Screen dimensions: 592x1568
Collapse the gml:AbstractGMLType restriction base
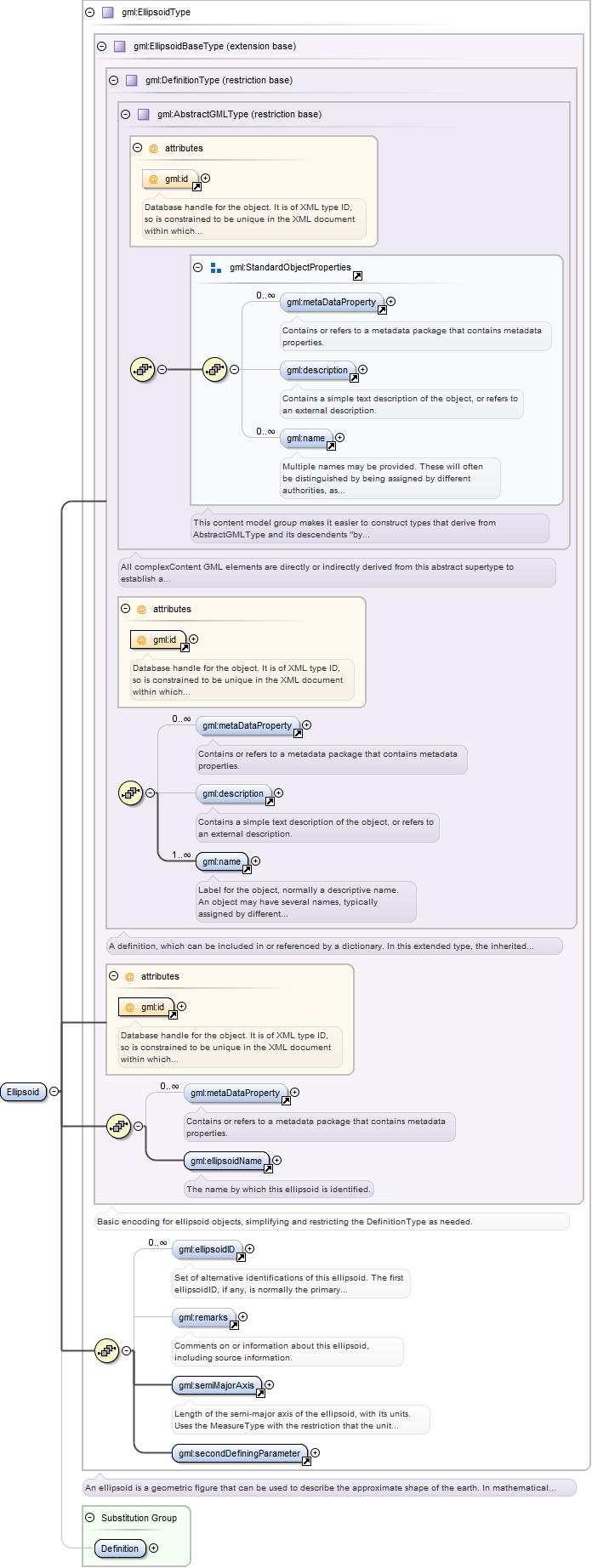pyautogui.click(x=126, y=114)
